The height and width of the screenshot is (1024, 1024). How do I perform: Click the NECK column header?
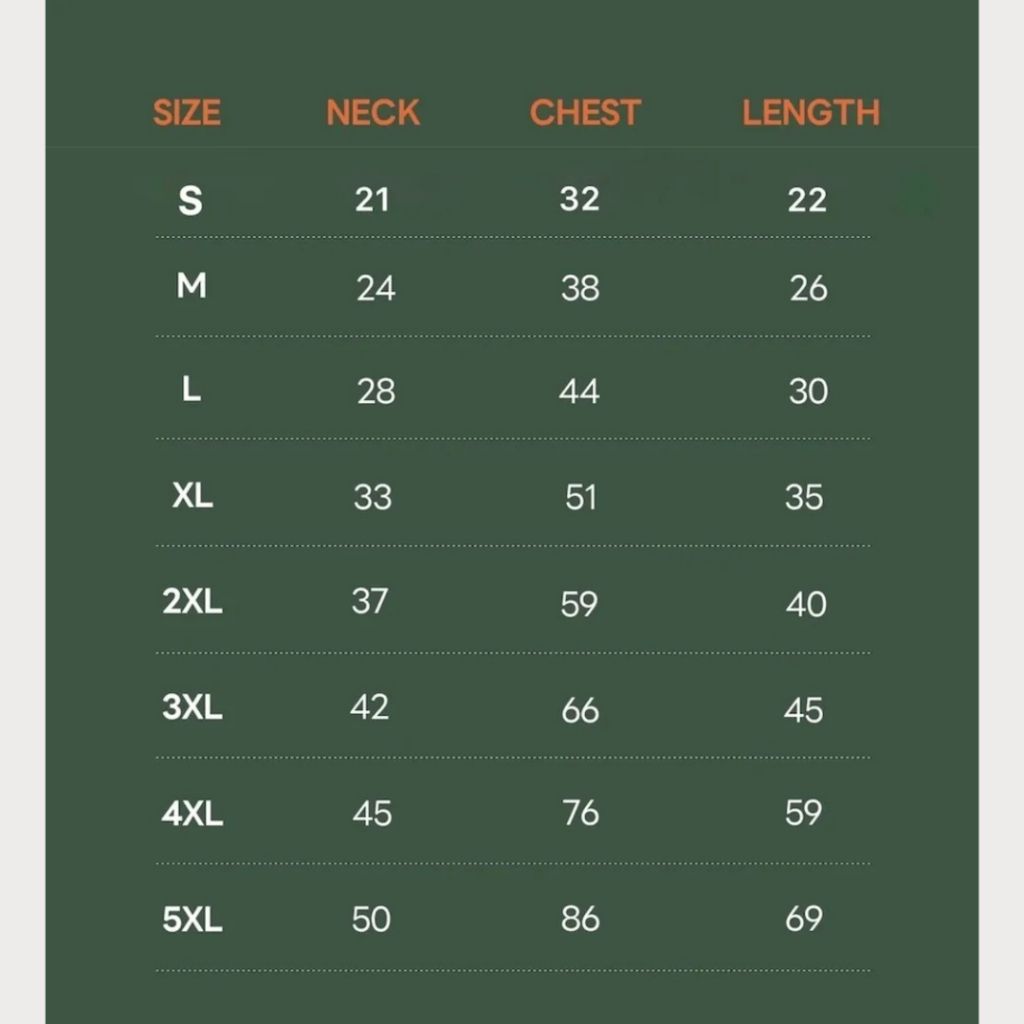coord(373,113)
